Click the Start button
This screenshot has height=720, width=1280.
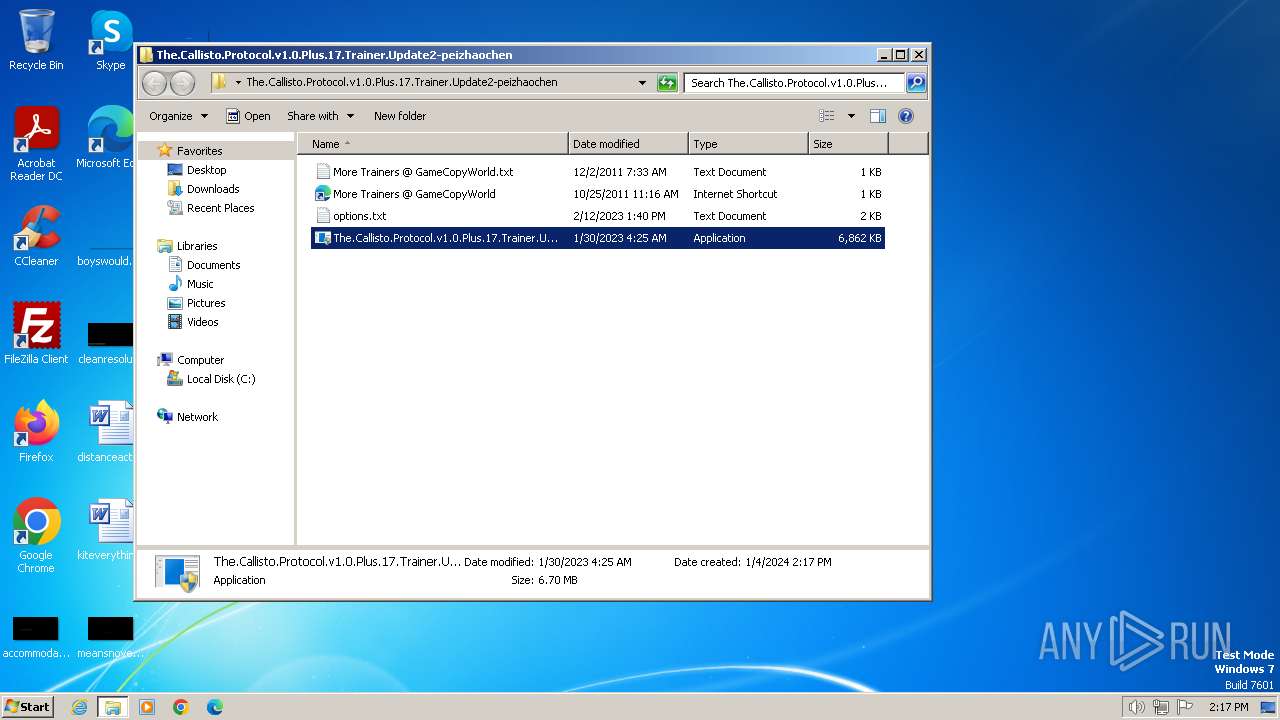tap(27, 706)
